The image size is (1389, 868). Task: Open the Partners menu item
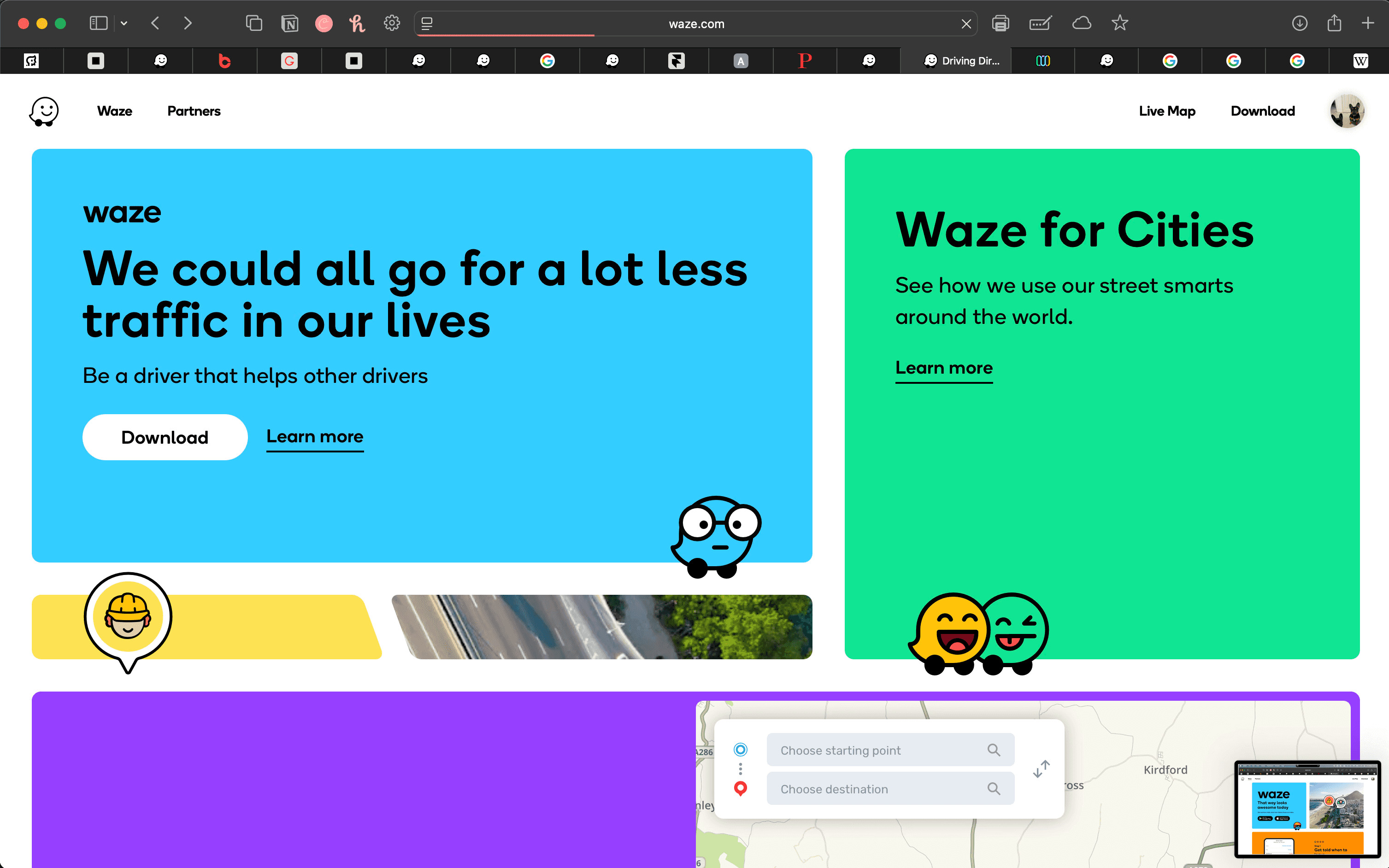pyautogui.click(x=194, y=111)
